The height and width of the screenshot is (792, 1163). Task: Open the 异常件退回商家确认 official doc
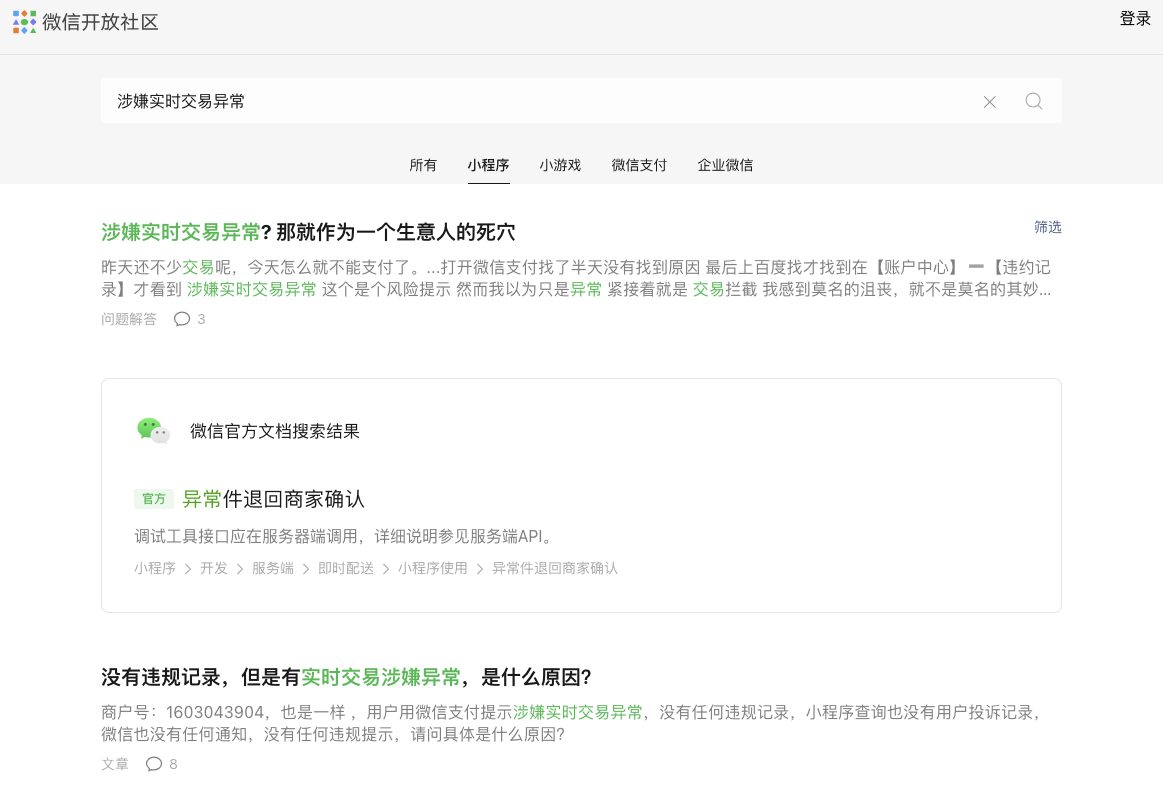(x=274, y=499)
